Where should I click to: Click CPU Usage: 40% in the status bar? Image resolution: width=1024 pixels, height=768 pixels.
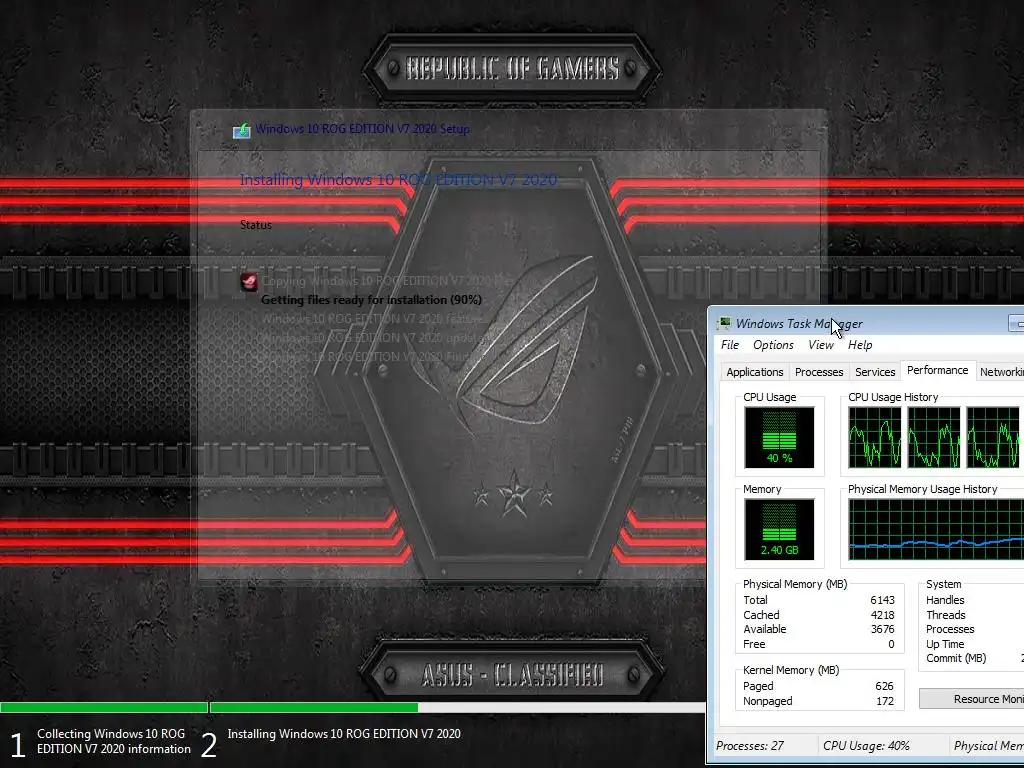pos(866,746)
